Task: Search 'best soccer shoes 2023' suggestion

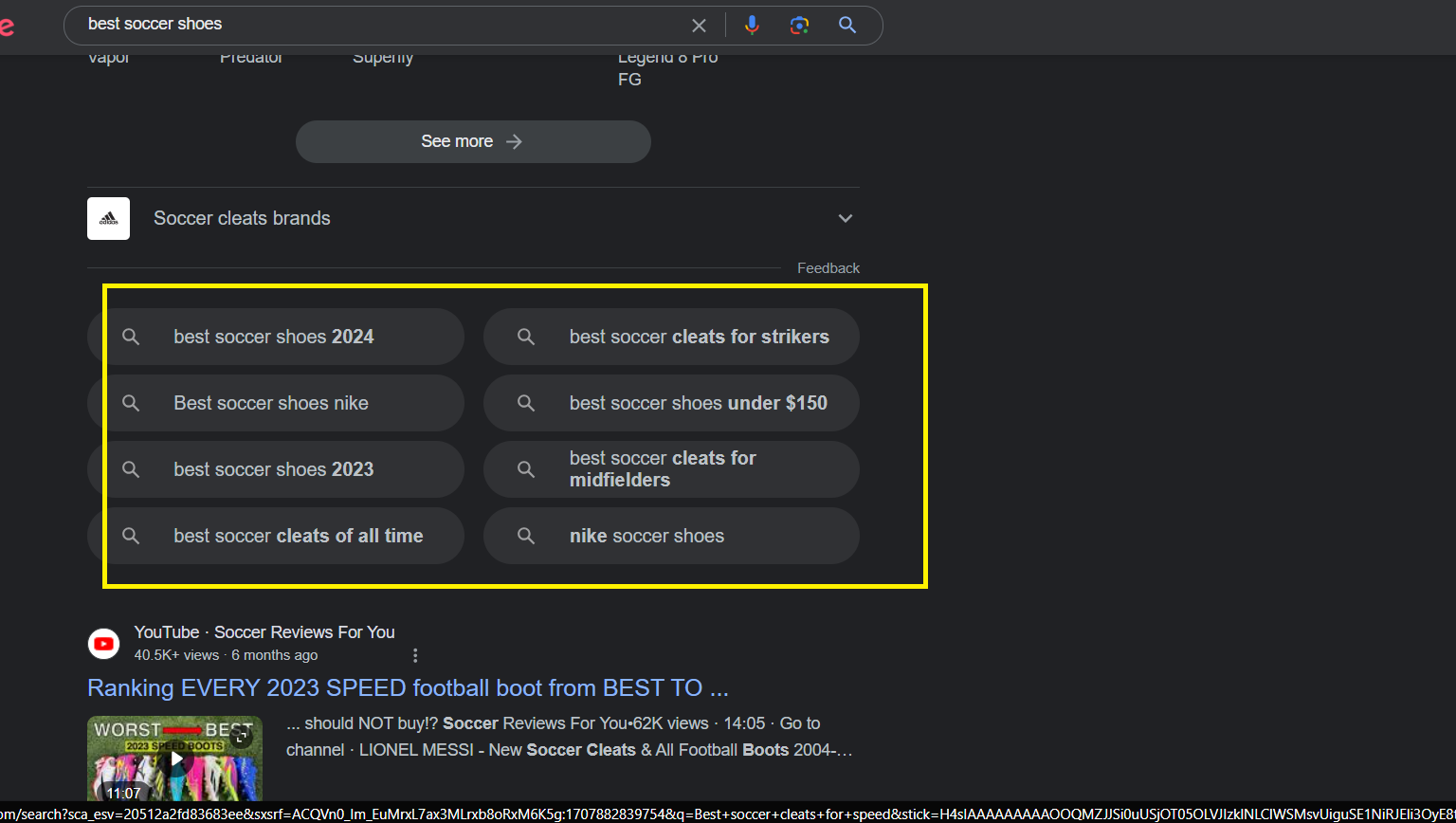Action: click(276, 469)
